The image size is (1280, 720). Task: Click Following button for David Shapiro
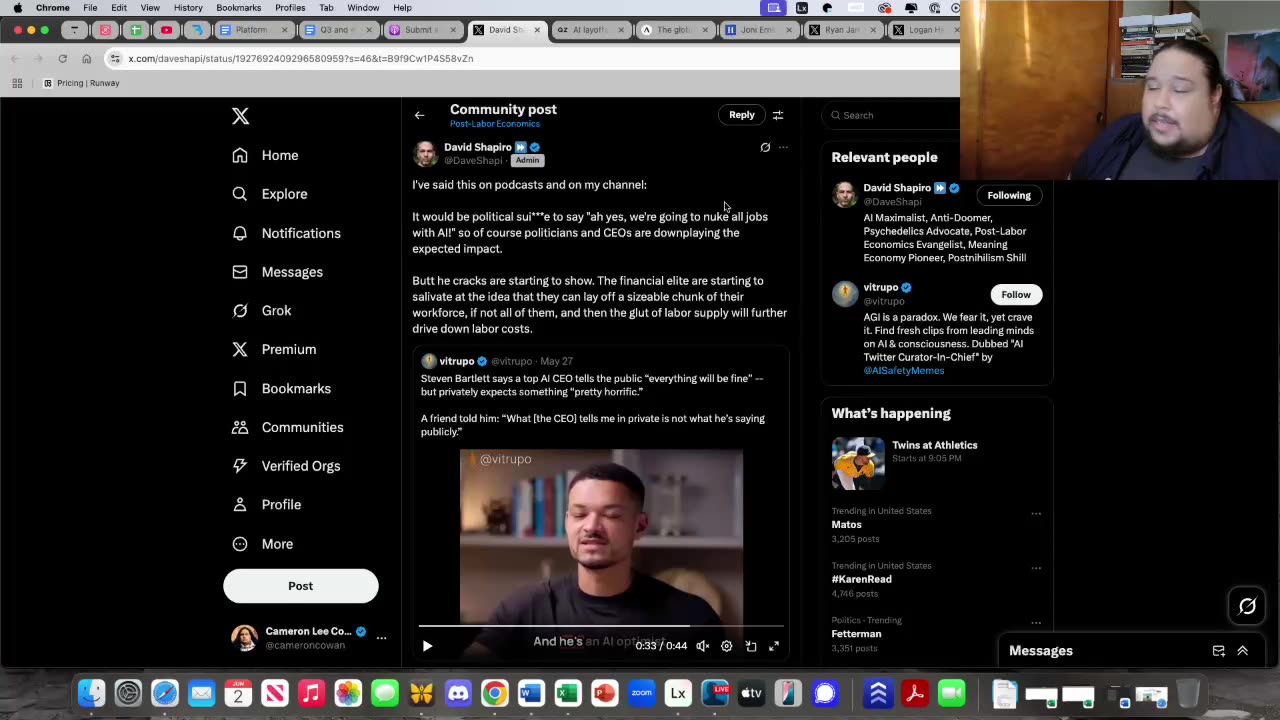point(1009,195)
